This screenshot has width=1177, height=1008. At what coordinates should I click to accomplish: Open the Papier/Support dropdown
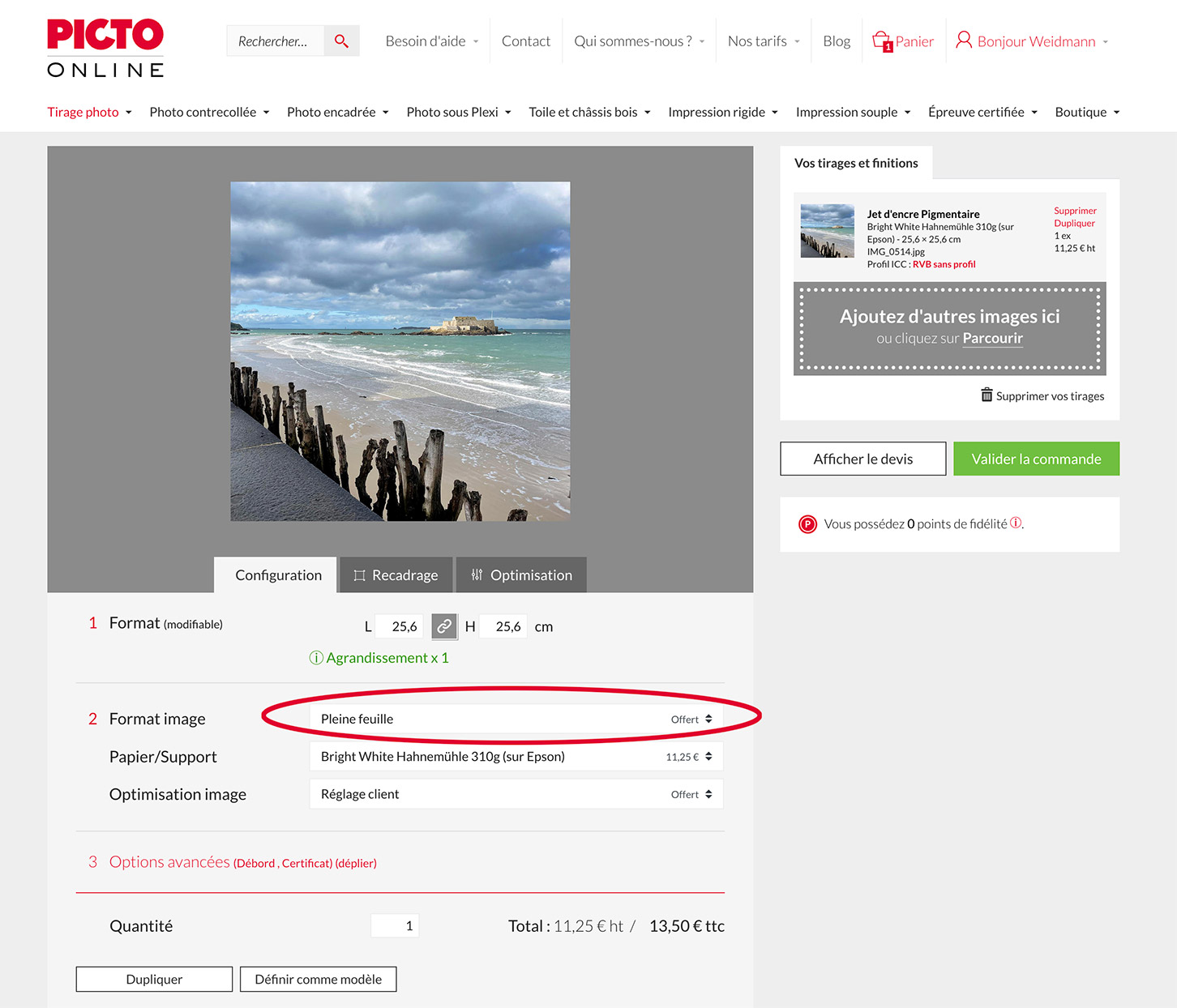point(516,757)
